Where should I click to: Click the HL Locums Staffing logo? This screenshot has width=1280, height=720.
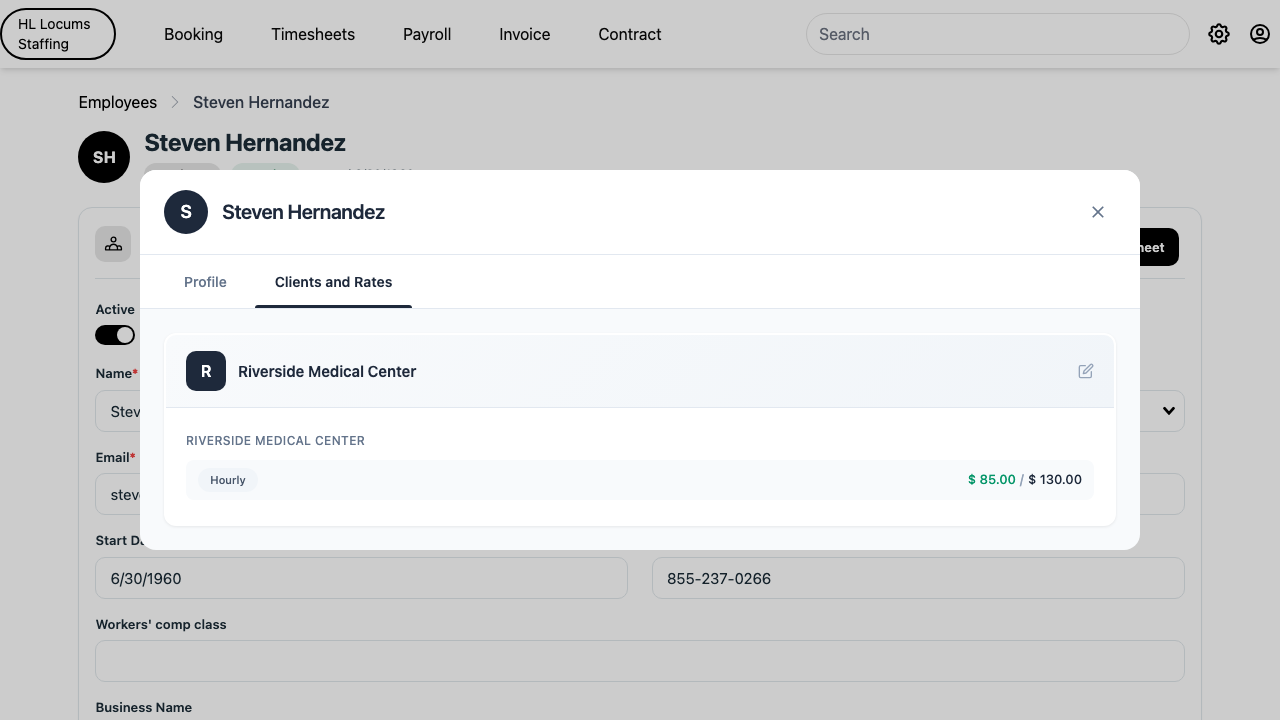click(x=58, y=34)
